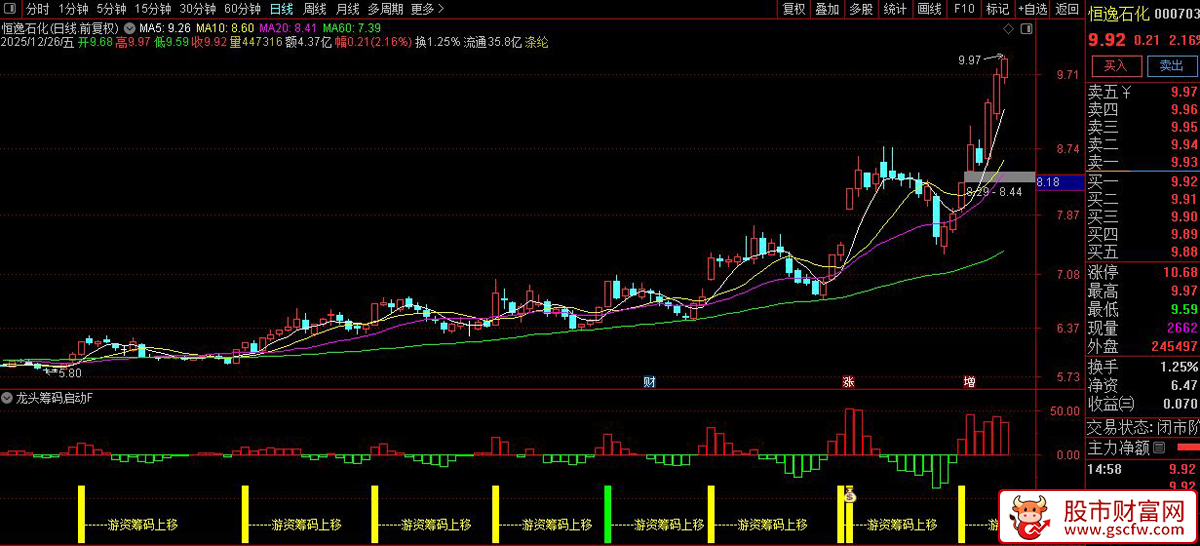Click the 叠加 overlay button
Image resolution: width=1200 pixels, height=546 pixels.
click(827, 9)
